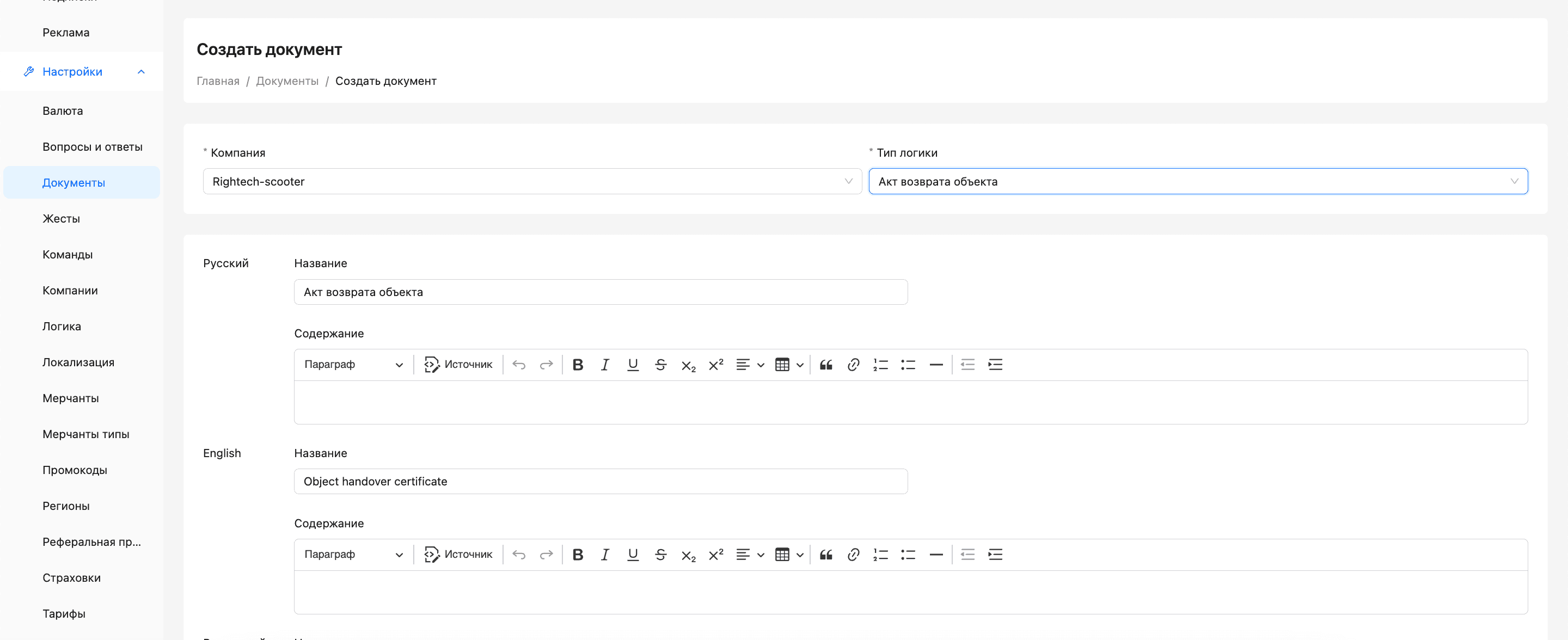
Task: Click the English Название input field
Action: [x=599, y=481]
